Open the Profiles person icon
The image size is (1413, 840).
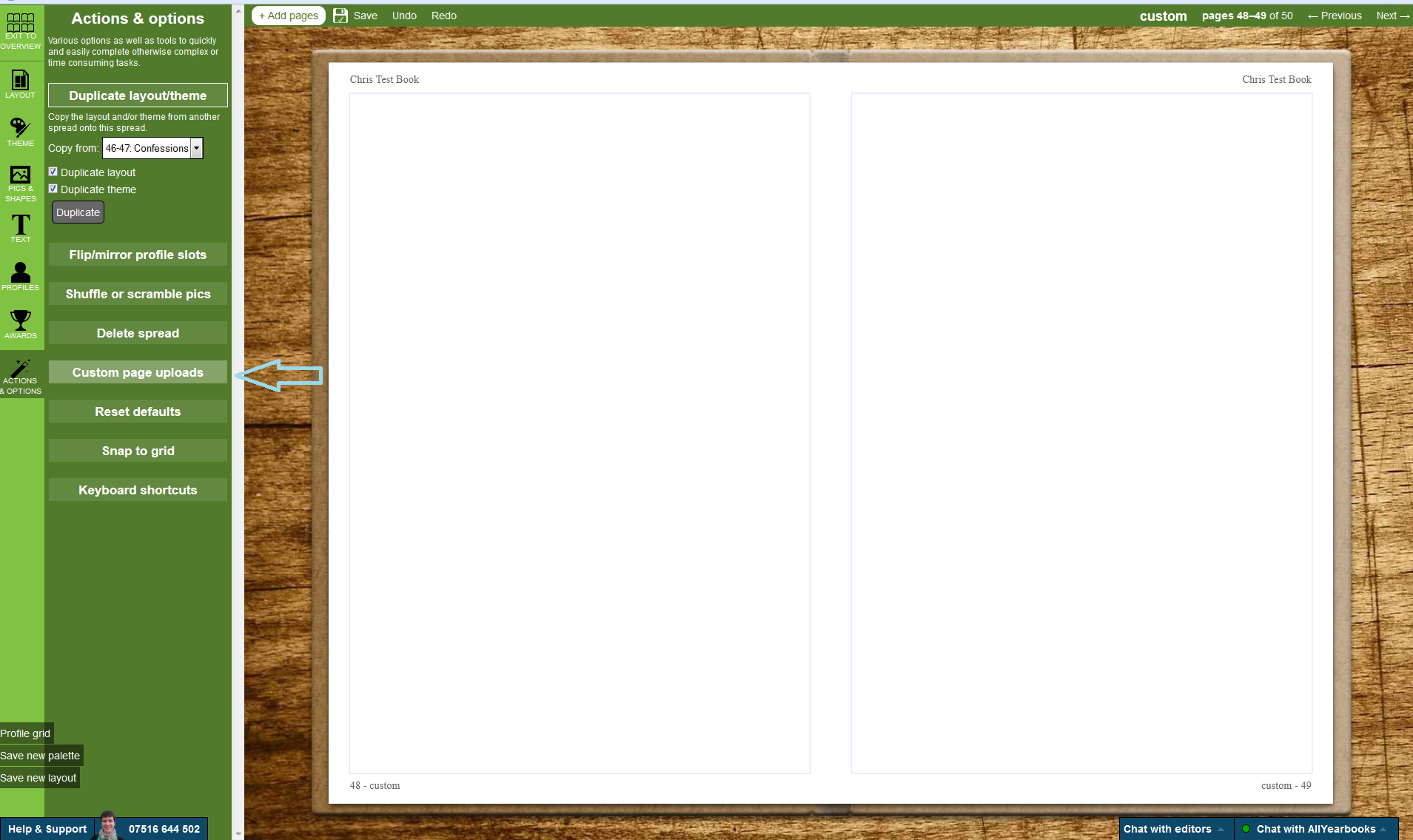(x=21, y=272)
